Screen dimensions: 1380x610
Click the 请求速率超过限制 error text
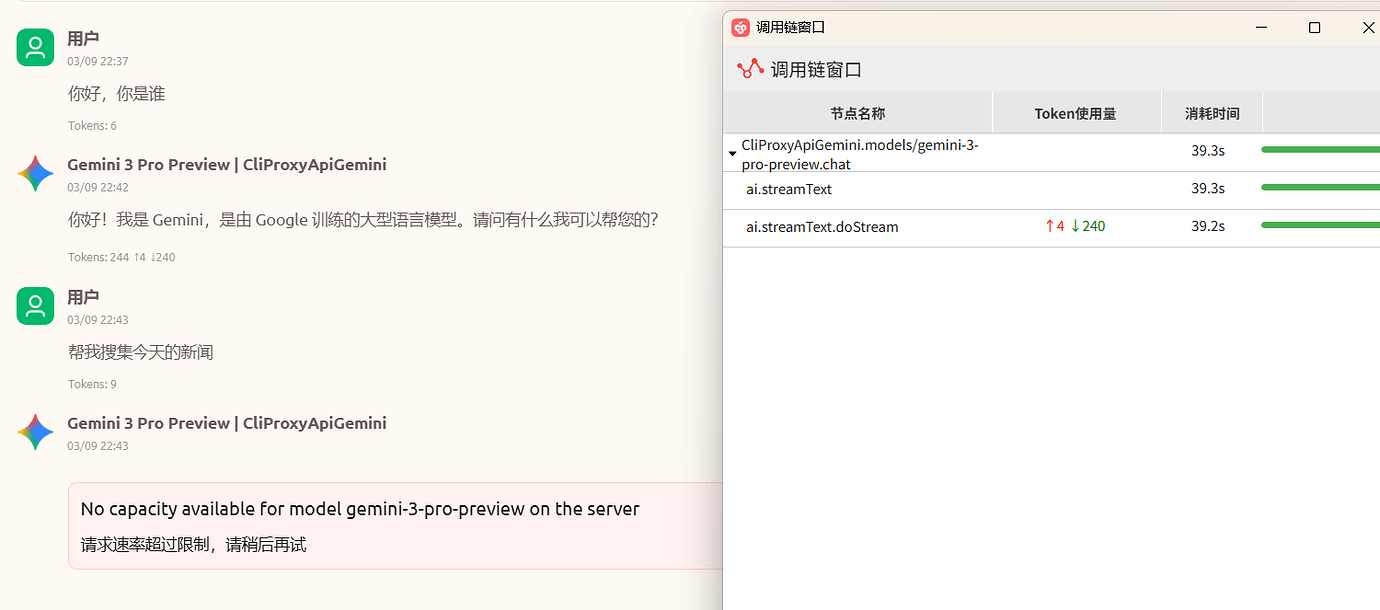193,545
